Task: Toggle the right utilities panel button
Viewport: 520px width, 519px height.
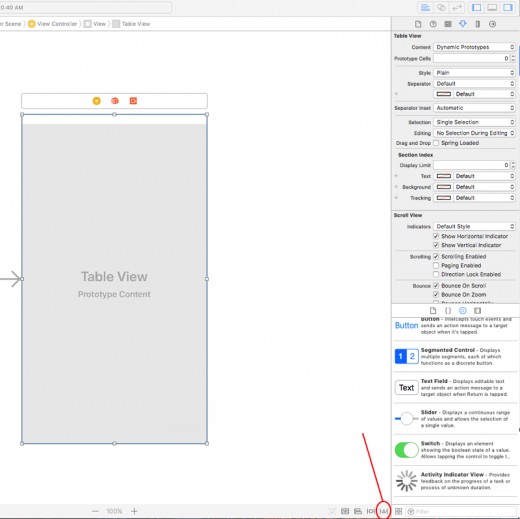Action: click(x=508, y=7)
